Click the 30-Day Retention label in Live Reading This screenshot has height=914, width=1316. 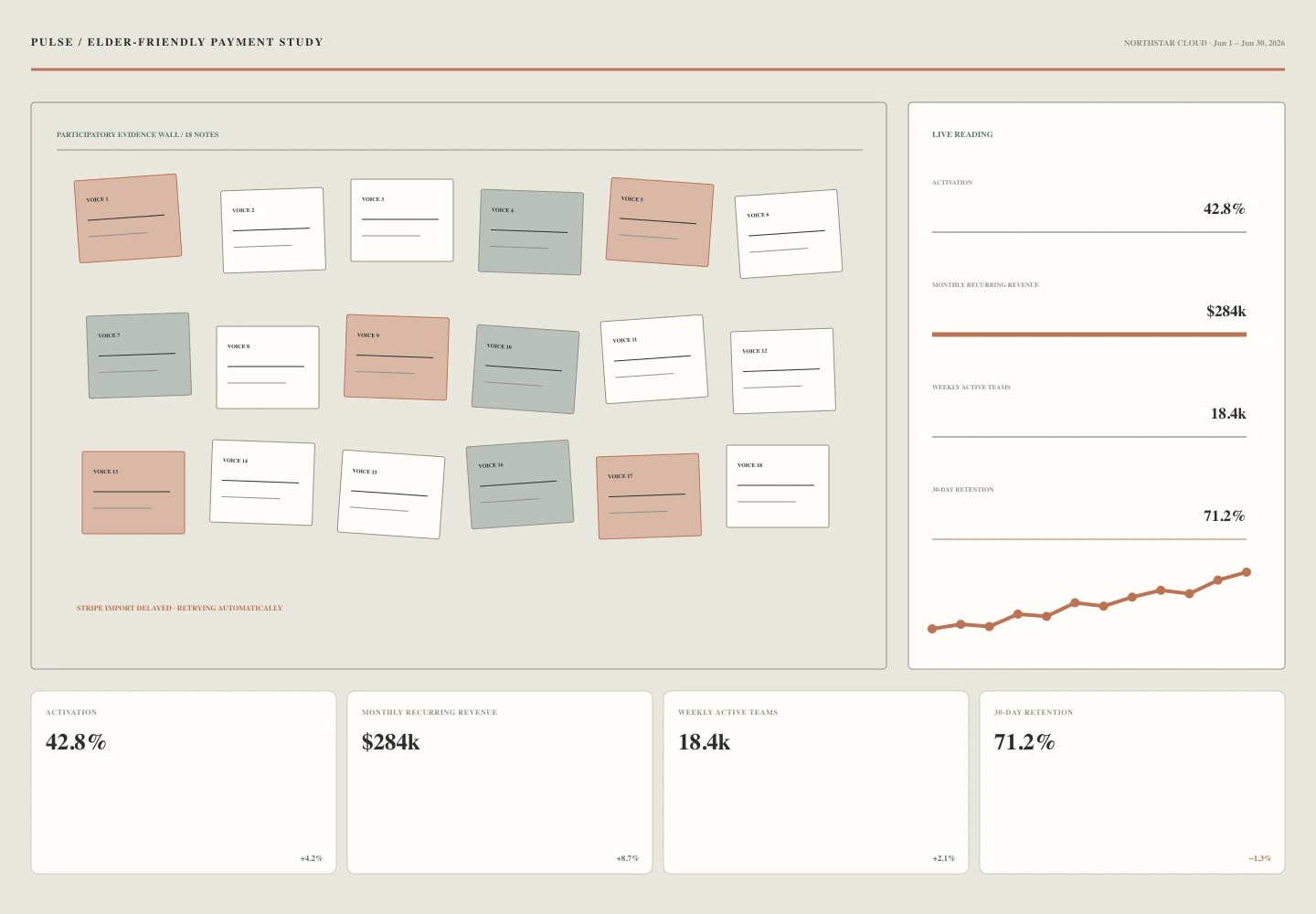click(963, 490)
